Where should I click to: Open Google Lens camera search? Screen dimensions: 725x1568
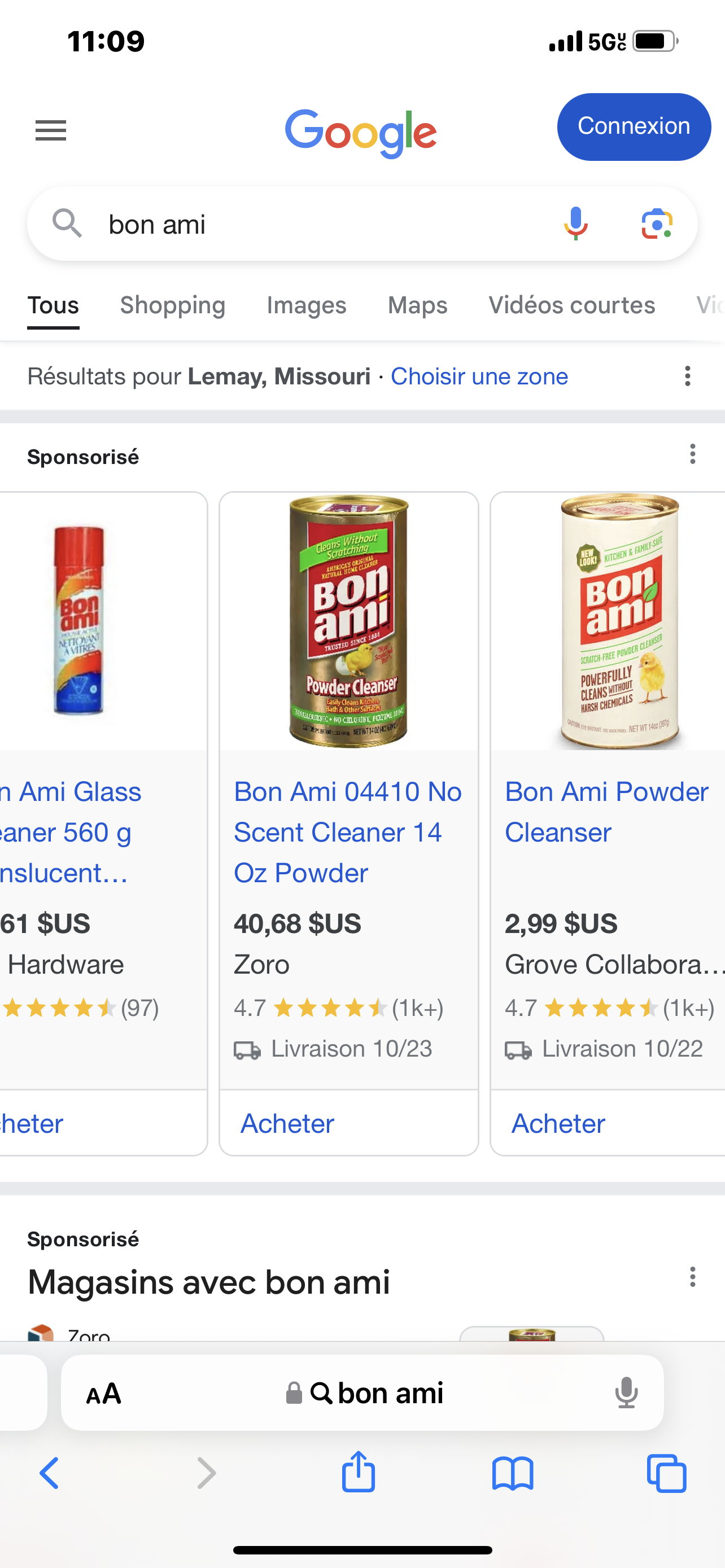(x=657, y=224)
